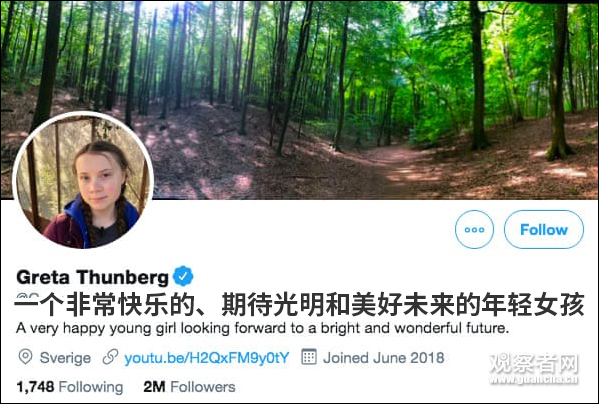The width and height of the screenshot is (599, 404).
Task: Click the Joined June 2018 text
Action: [x=384, y=358]
